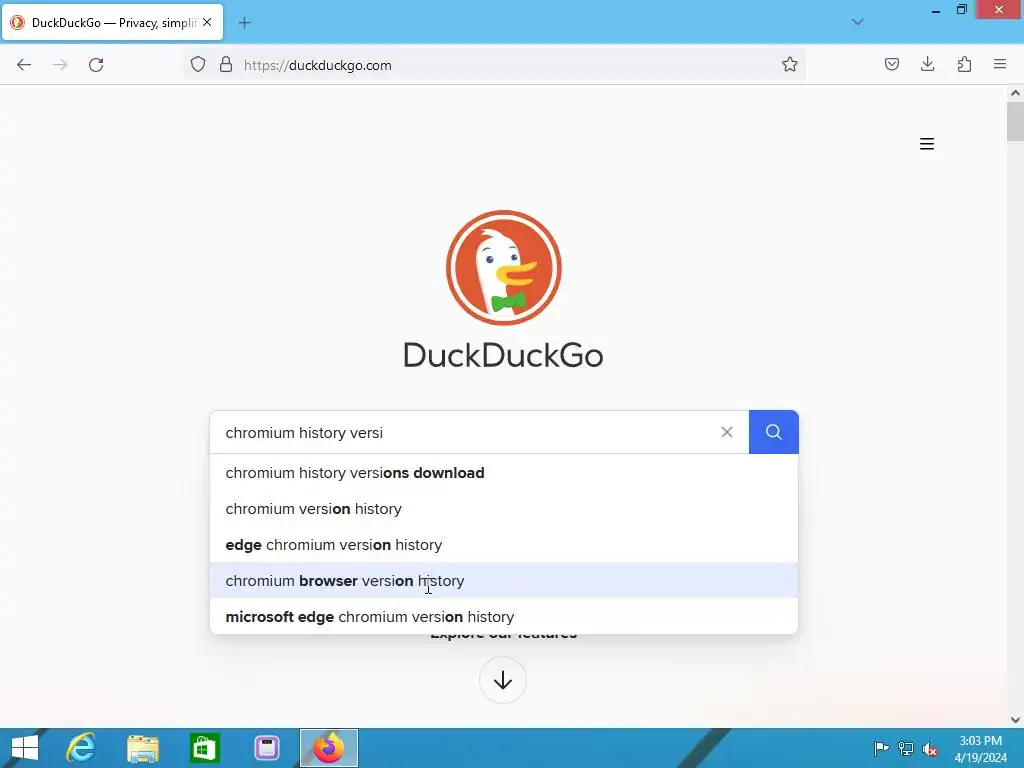Open the tracking protection shield icon

198,64
